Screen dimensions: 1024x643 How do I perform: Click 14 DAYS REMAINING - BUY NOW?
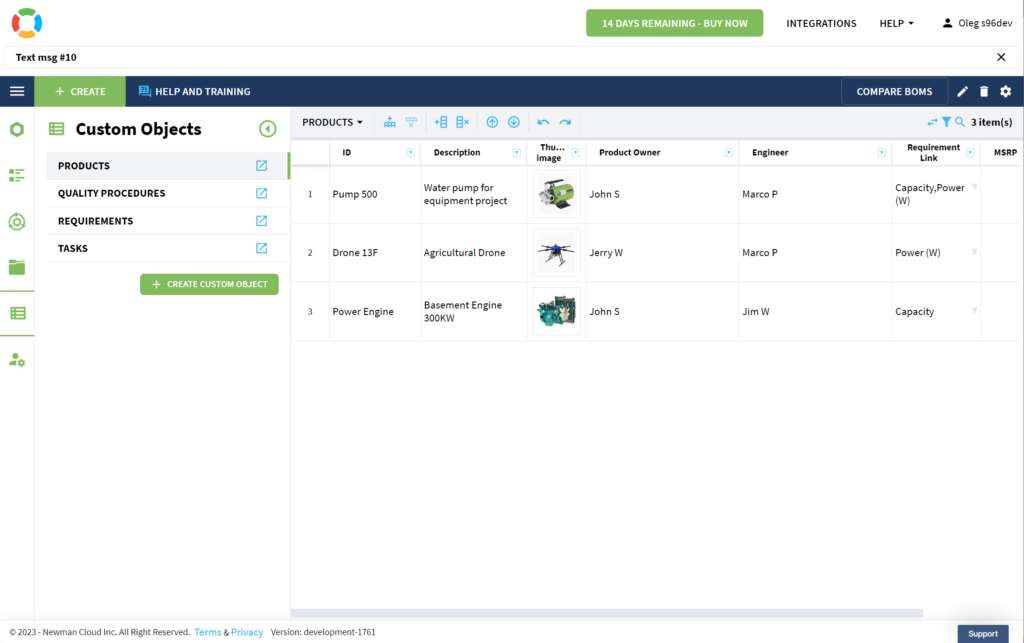[x=675, y=23]
